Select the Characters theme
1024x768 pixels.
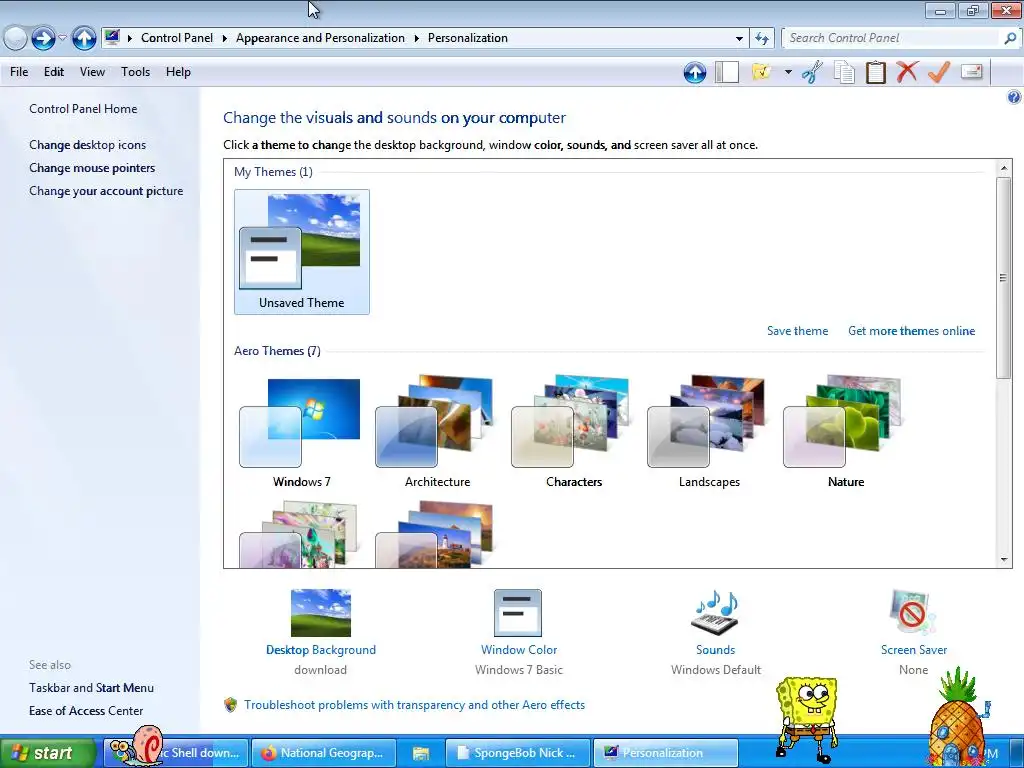click(x=573, y=431)
